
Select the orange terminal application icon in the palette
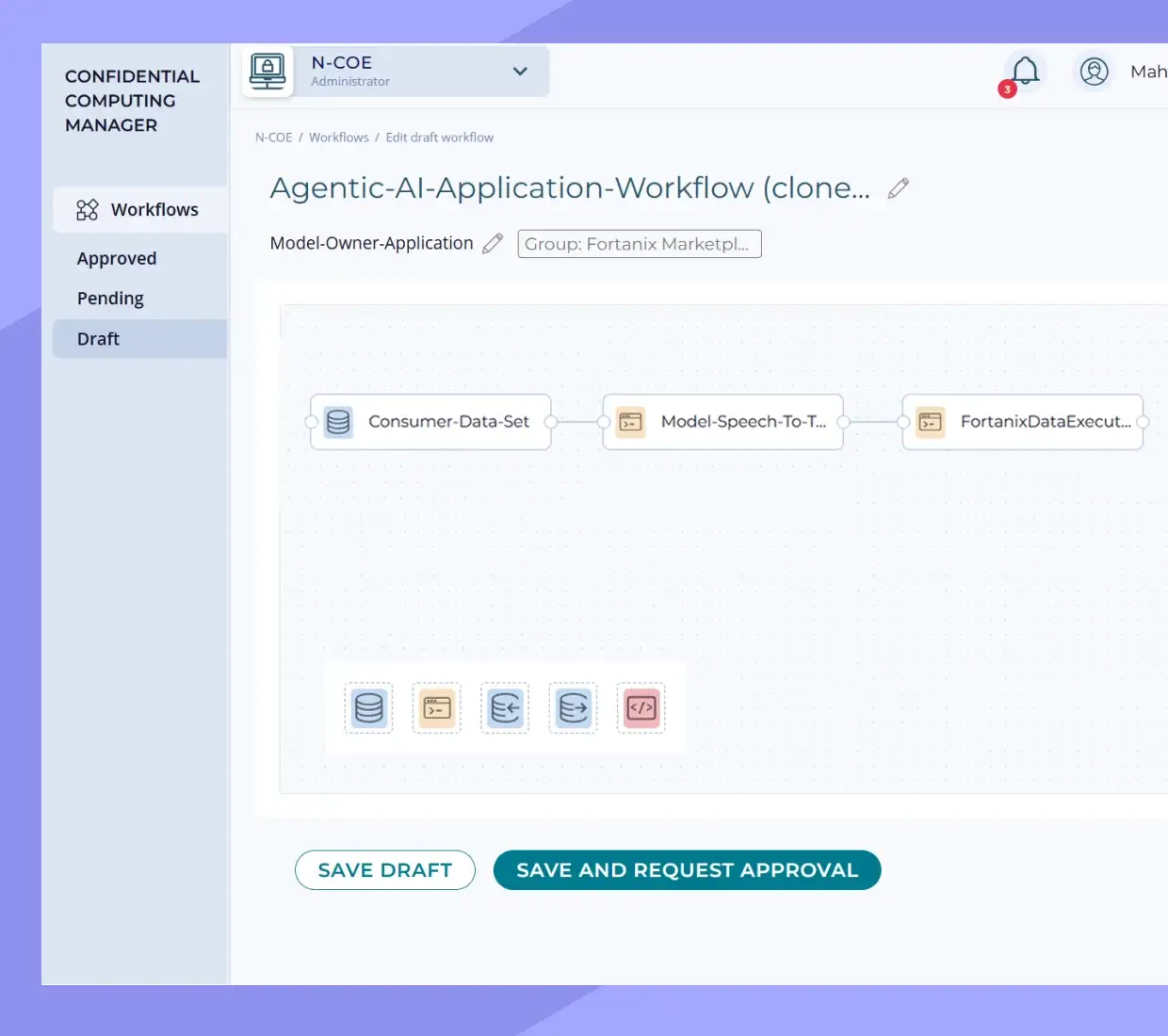[437, 708]
